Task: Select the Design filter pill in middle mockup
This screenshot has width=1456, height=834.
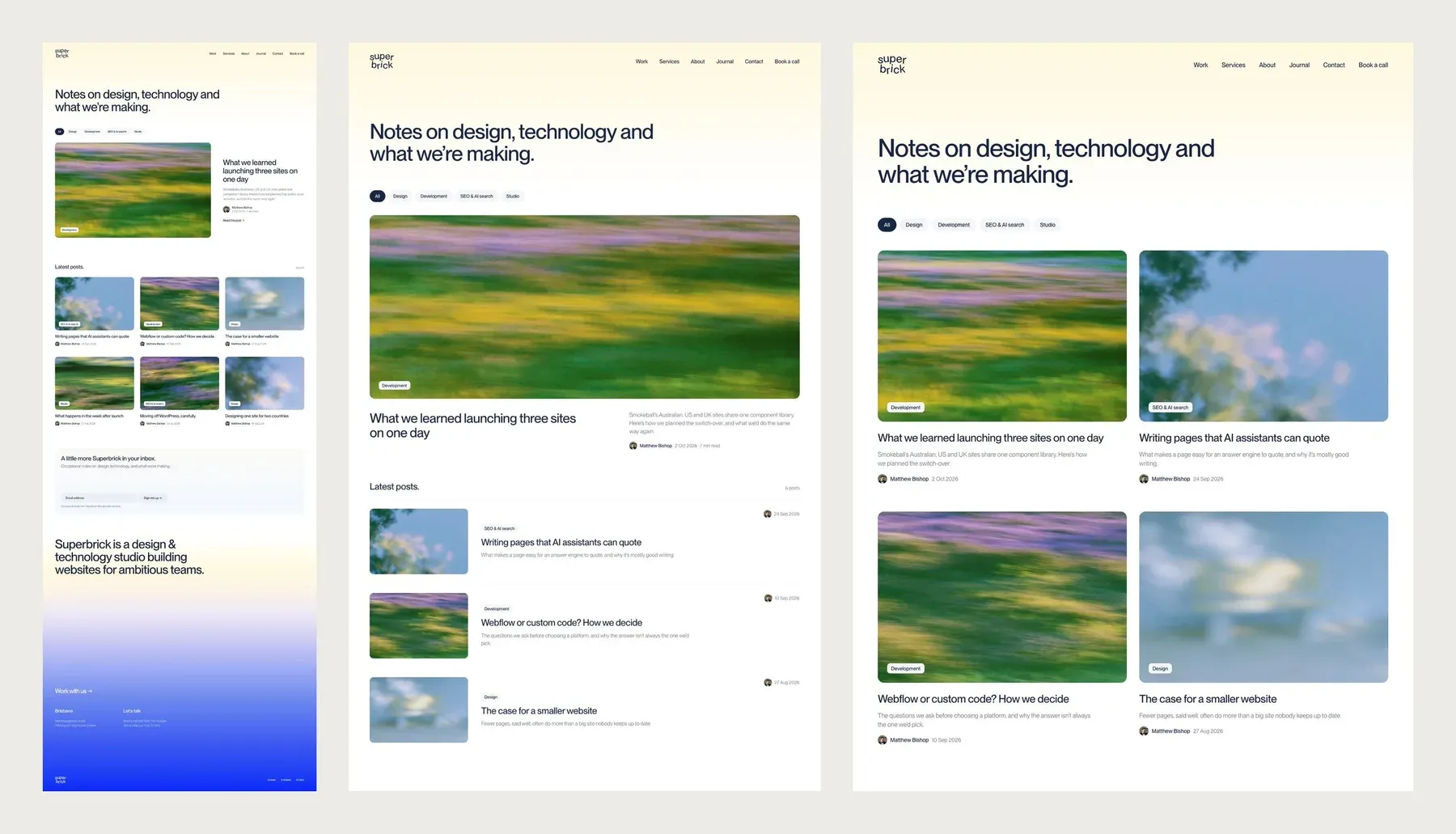Action: [x=400, y=196]
